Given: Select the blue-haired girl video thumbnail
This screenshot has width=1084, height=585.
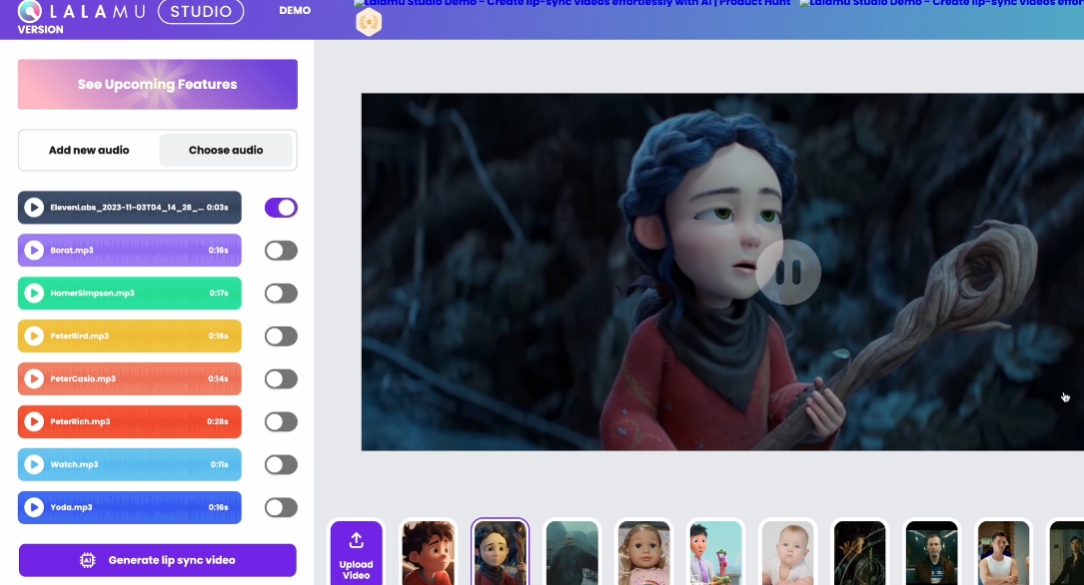Looking at the screenshot, I should click(500, 553).
